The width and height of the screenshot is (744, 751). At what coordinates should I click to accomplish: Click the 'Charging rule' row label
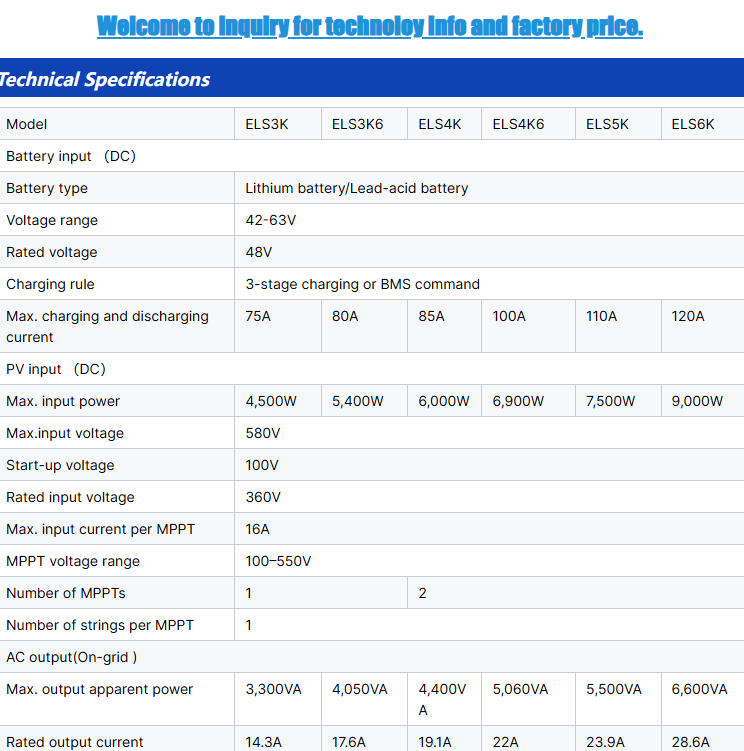[x=50, y=284]
